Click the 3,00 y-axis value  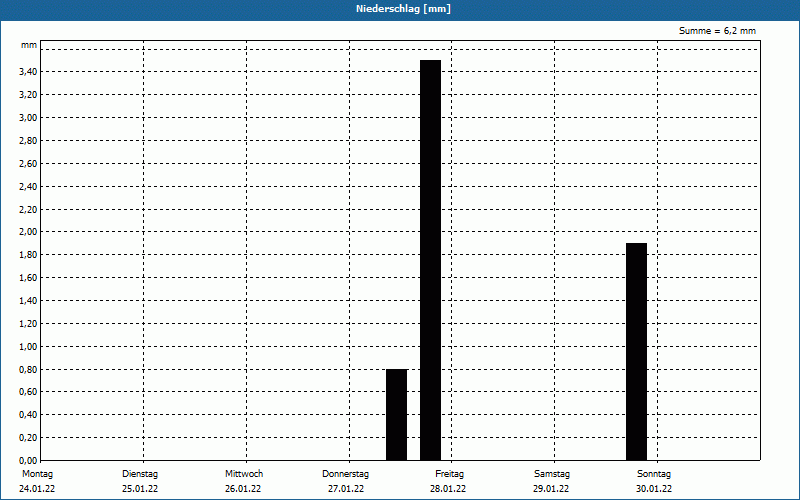click(28, 118)
